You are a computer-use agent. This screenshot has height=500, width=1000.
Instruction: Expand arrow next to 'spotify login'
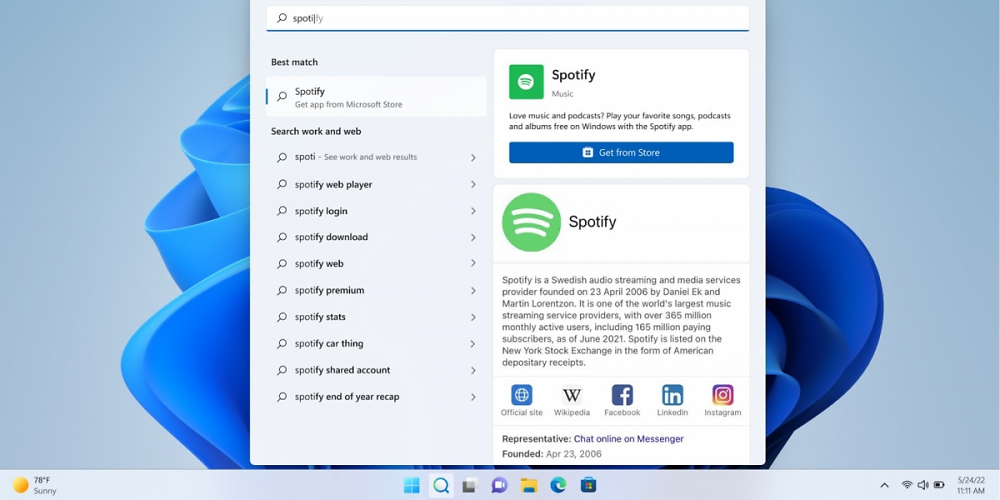(473, 211)
